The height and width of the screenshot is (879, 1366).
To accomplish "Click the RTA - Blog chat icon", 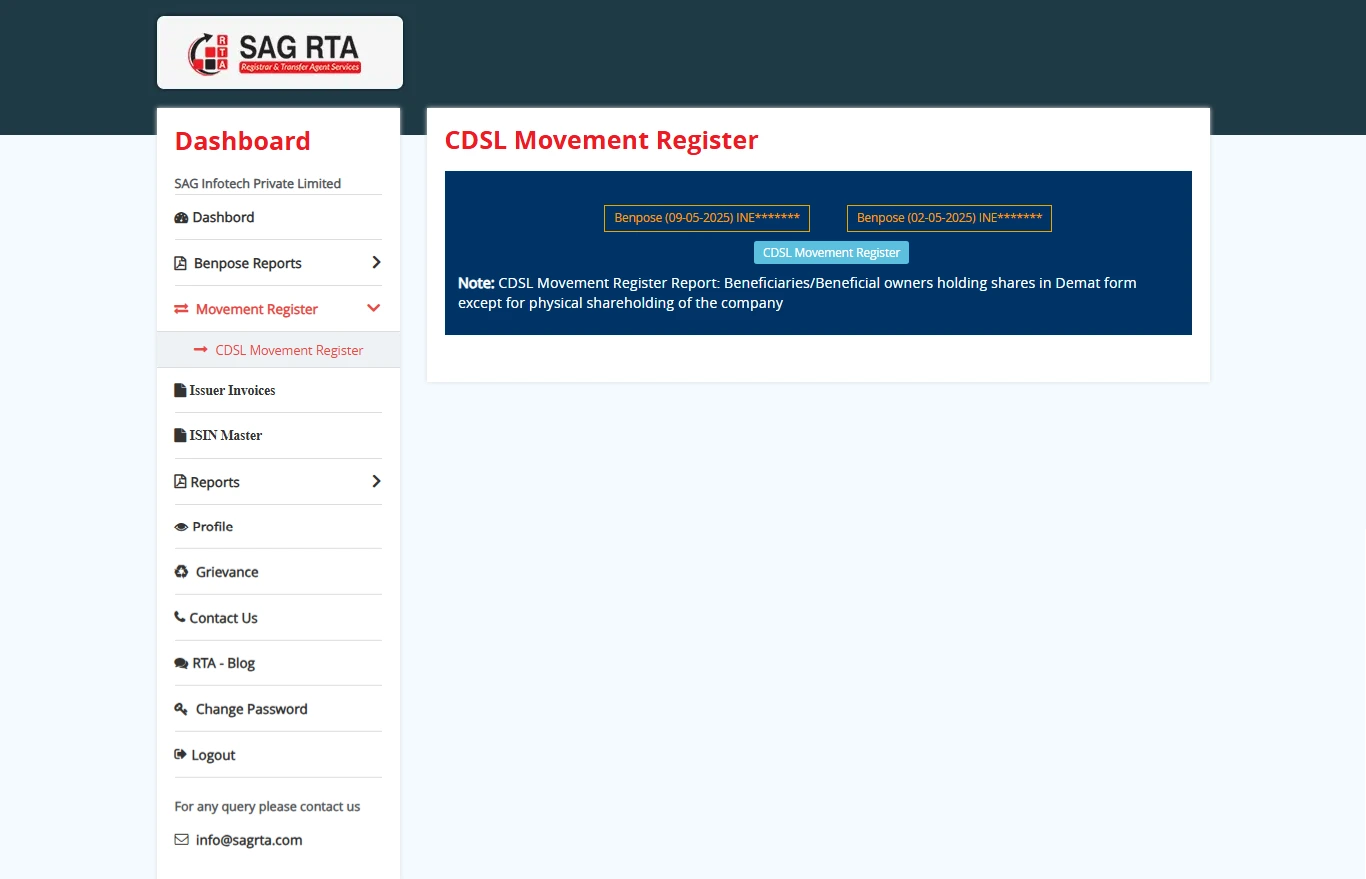I will [x=181, y=664].
